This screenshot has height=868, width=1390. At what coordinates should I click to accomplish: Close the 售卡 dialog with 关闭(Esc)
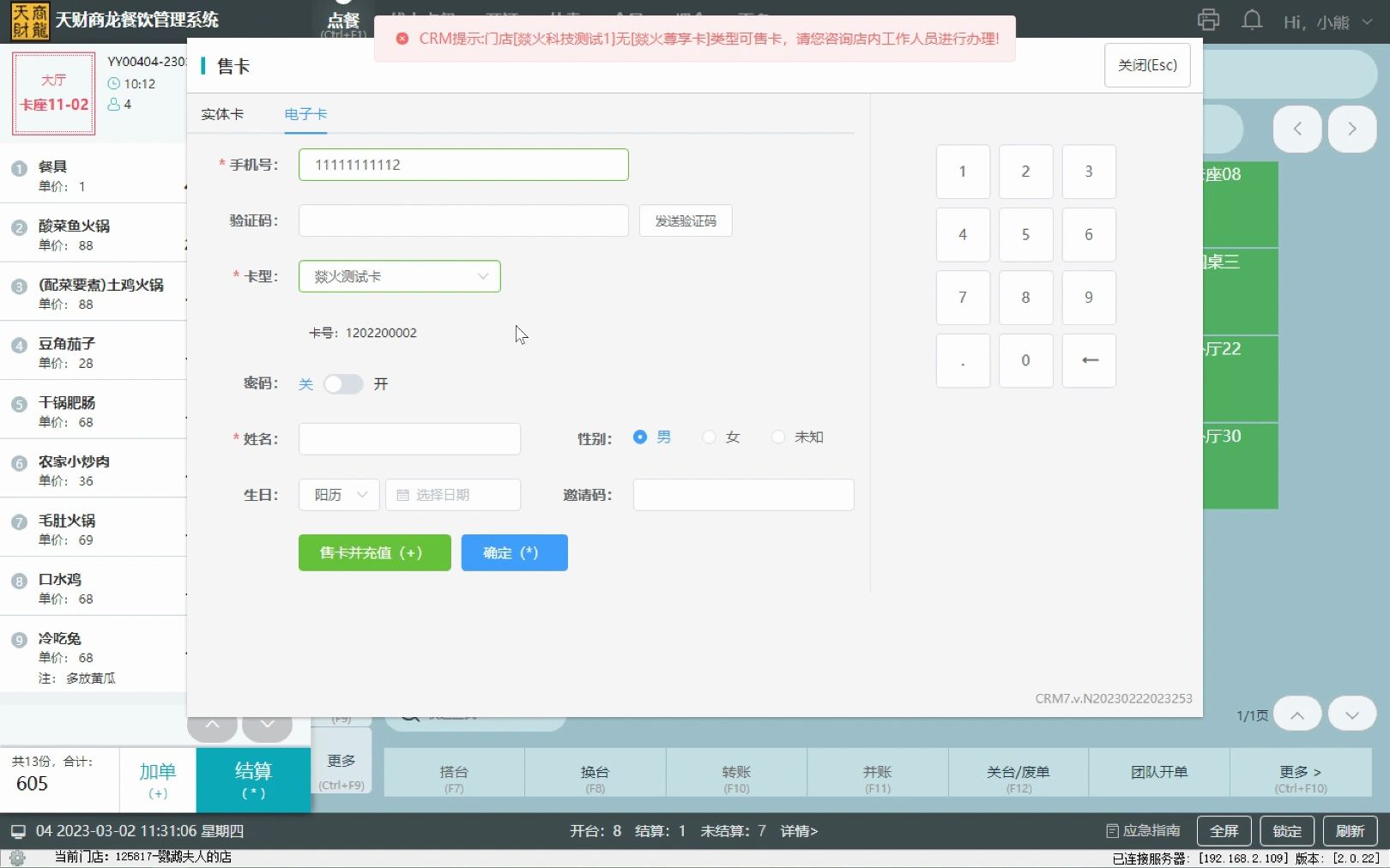coord(1147,65)
